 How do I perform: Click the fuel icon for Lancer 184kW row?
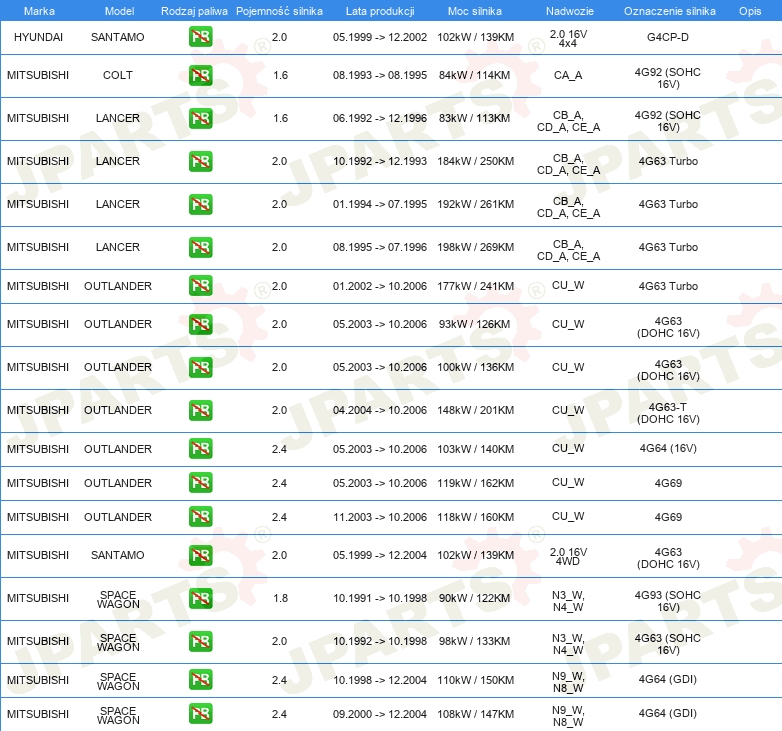click(200, 162)
